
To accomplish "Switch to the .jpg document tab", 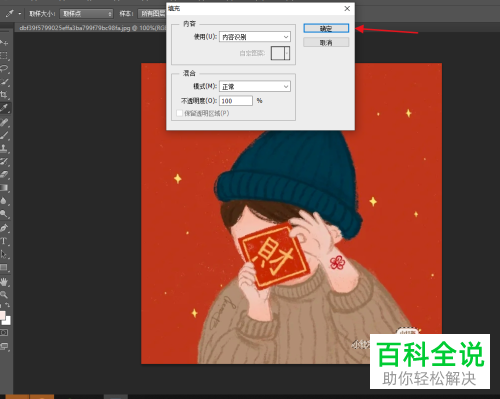I will click(90, 28).
